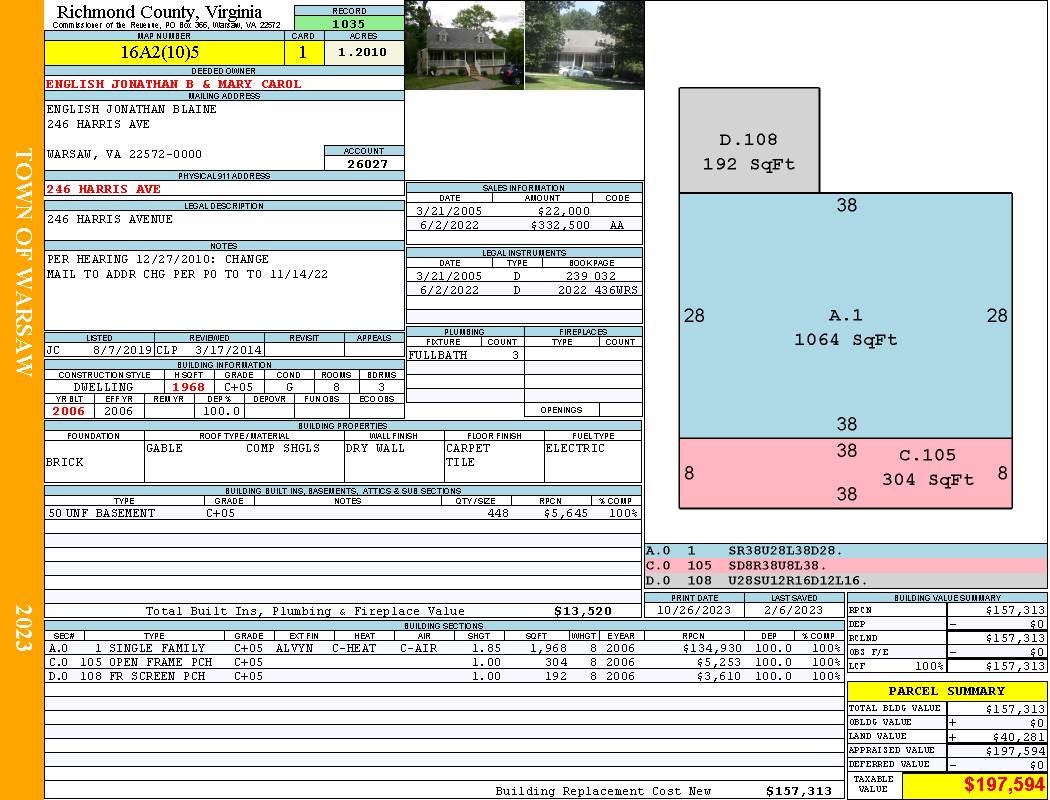Select sketch code U28SU12R16D12L16

[x=798, y=580]
